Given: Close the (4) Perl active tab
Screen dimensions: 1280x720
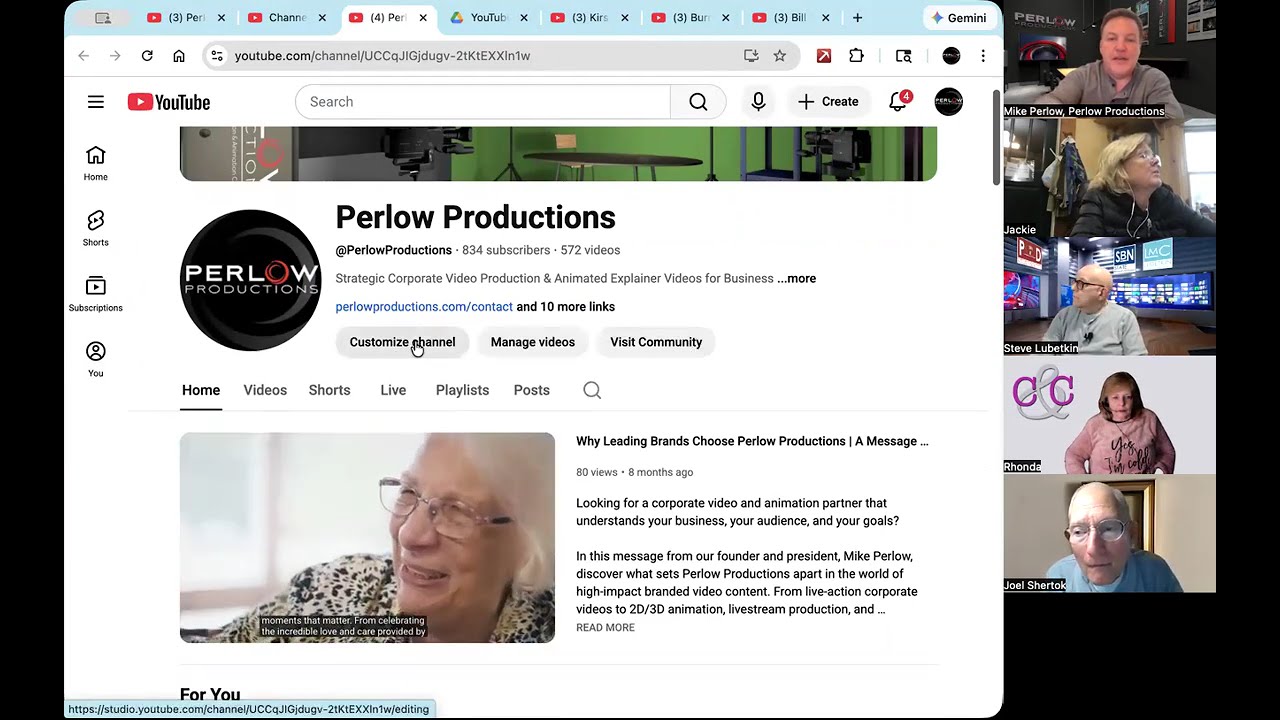Looking at the screenshot, I should coord(423,18).
